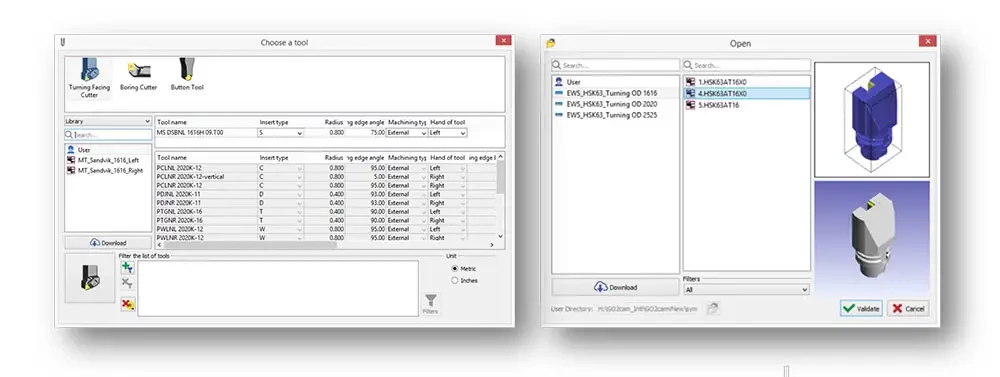Image resolution: width=1000 pixels, height=377 pixels.
Task: Select the PCLNL 2020K-12 tool row
Action: tap(325, 168)
